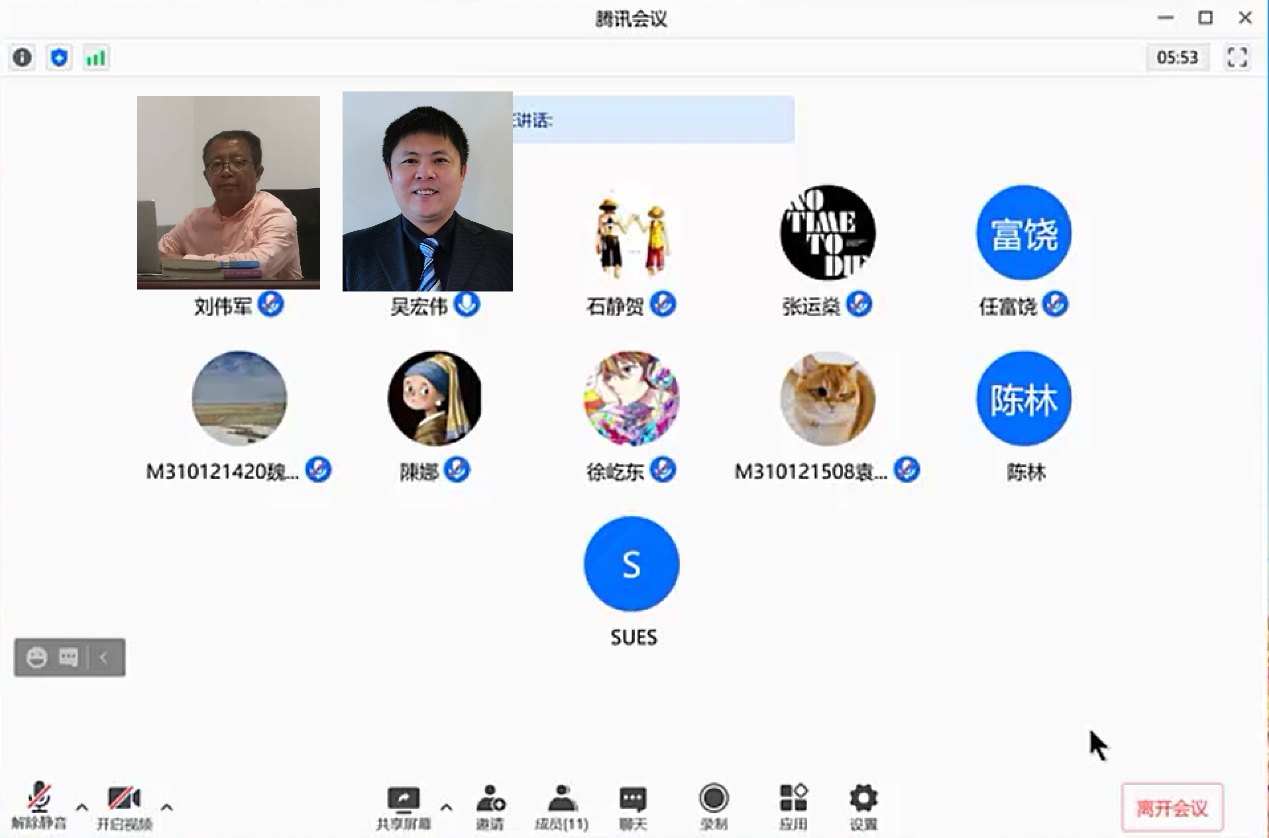Expand audio options arrow beside microphone
The height and width of the screenshot is (838, 1269).
[x=82, y=807]
